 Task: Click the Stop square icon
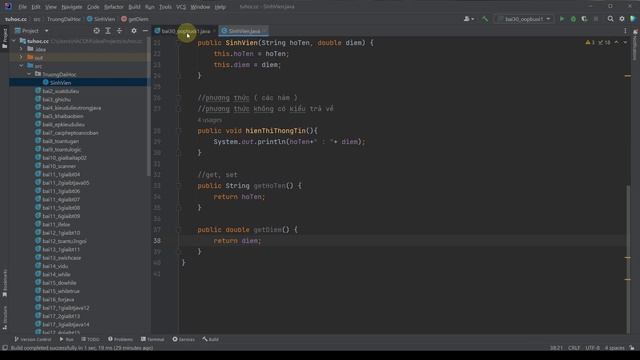tap(596, 19)
